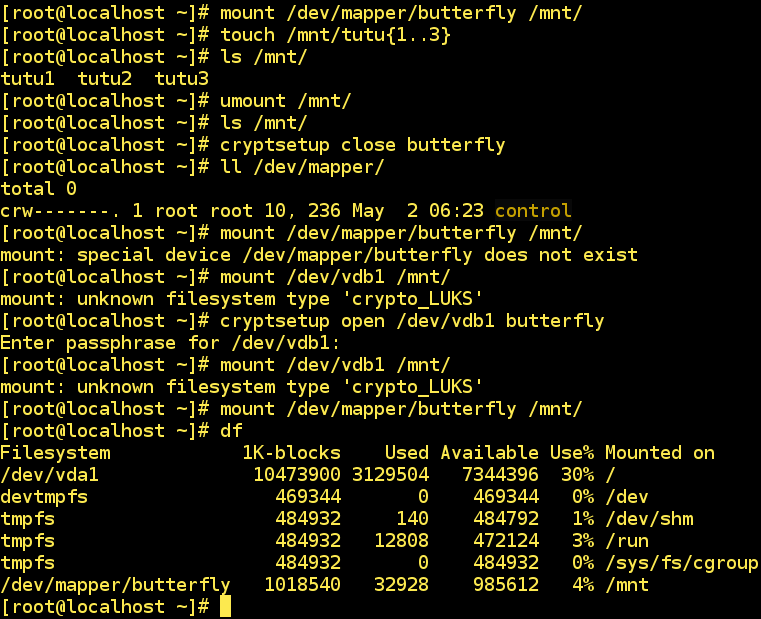Click the 'does not exist' mount error line

click(319, 254)
